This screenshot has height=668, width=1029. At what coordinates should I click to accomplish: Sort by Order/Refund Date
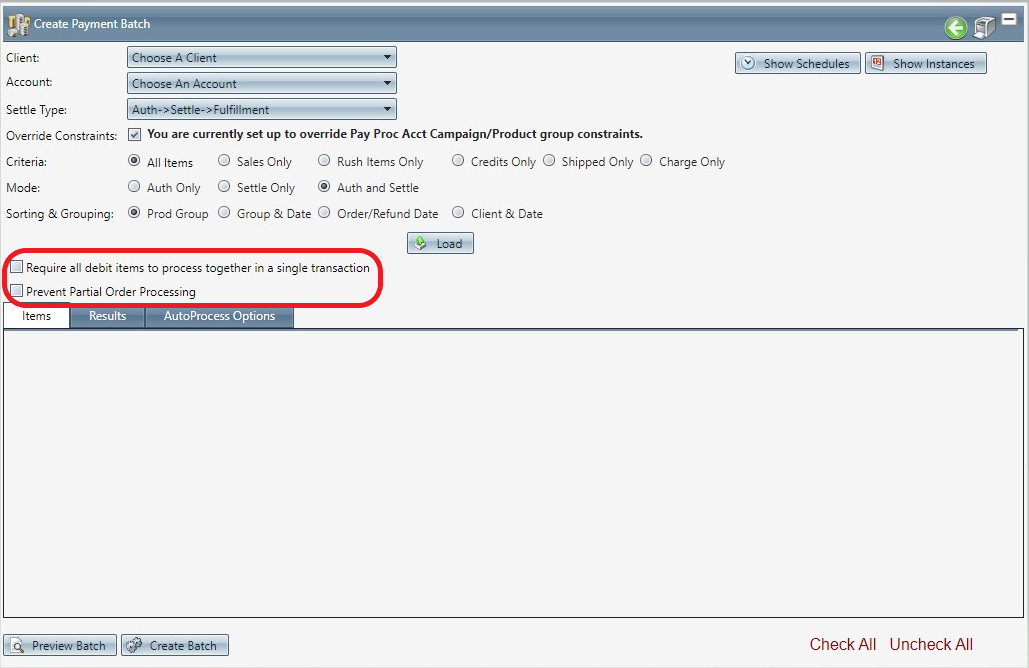pos(324,213)
